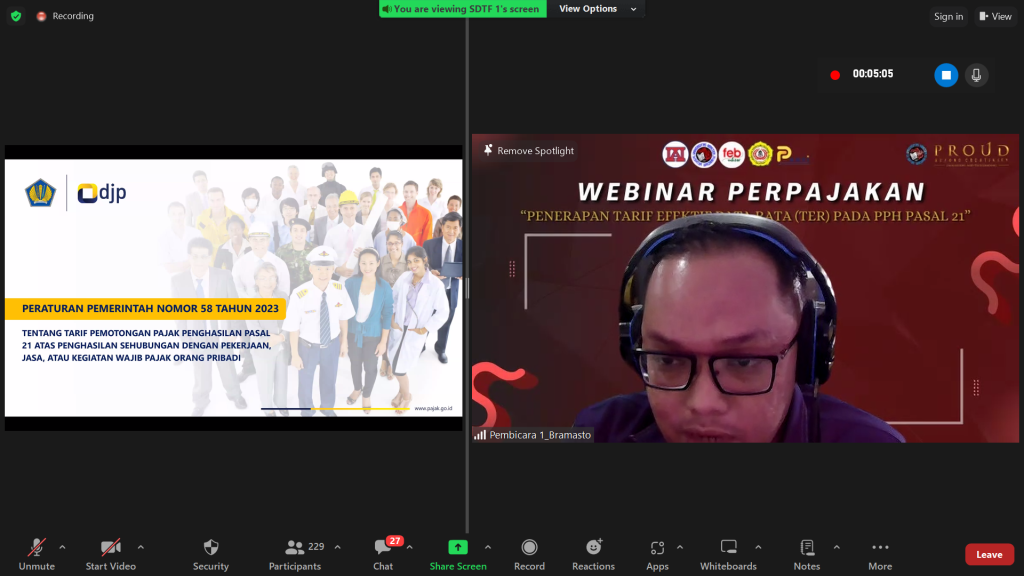Click the green encryption shield icon

click(x=16, y=16)
